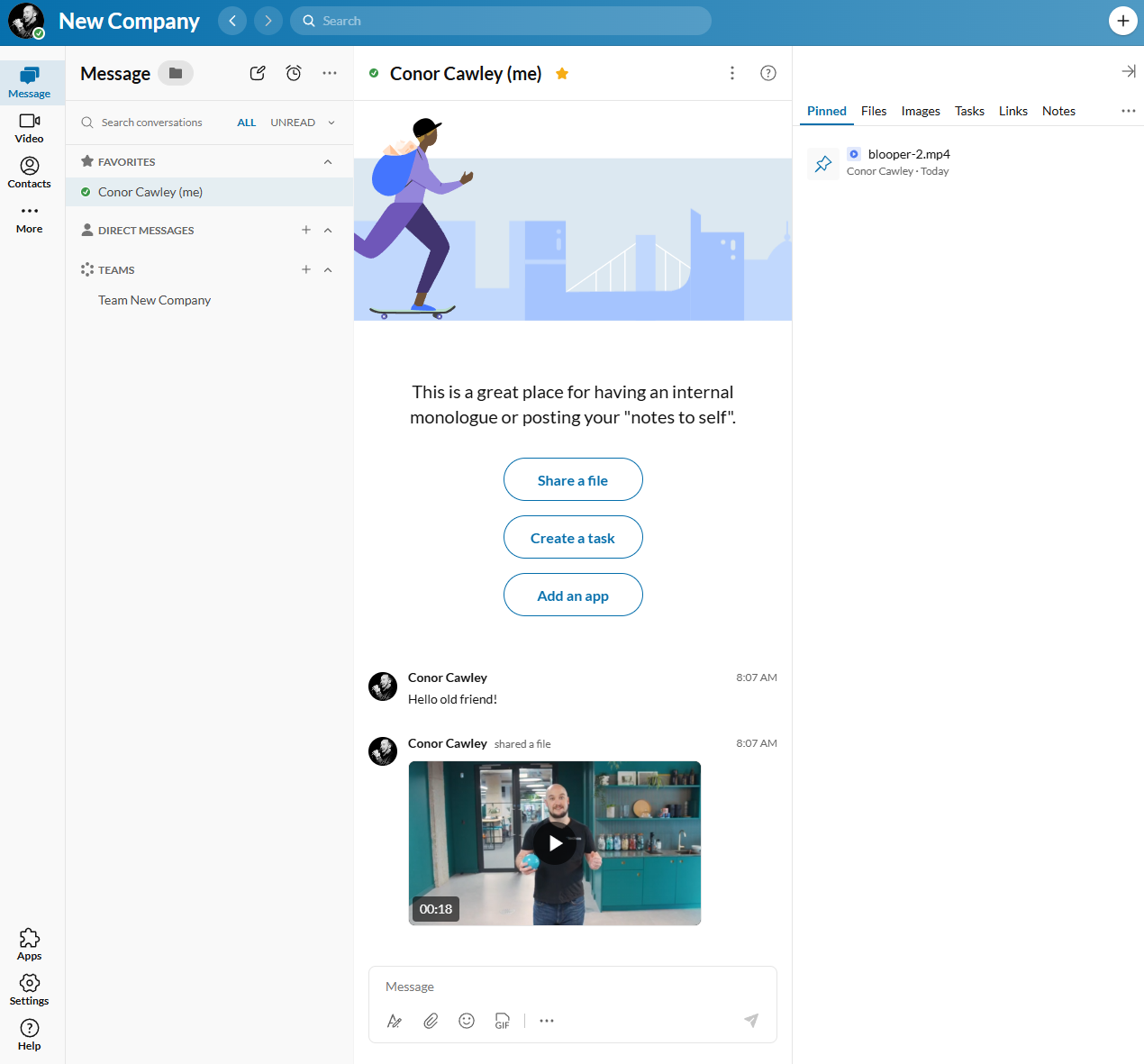1144x1064 pixels.
Task: Filter conversations by UNREAD
Action: [x=292, y=122]
